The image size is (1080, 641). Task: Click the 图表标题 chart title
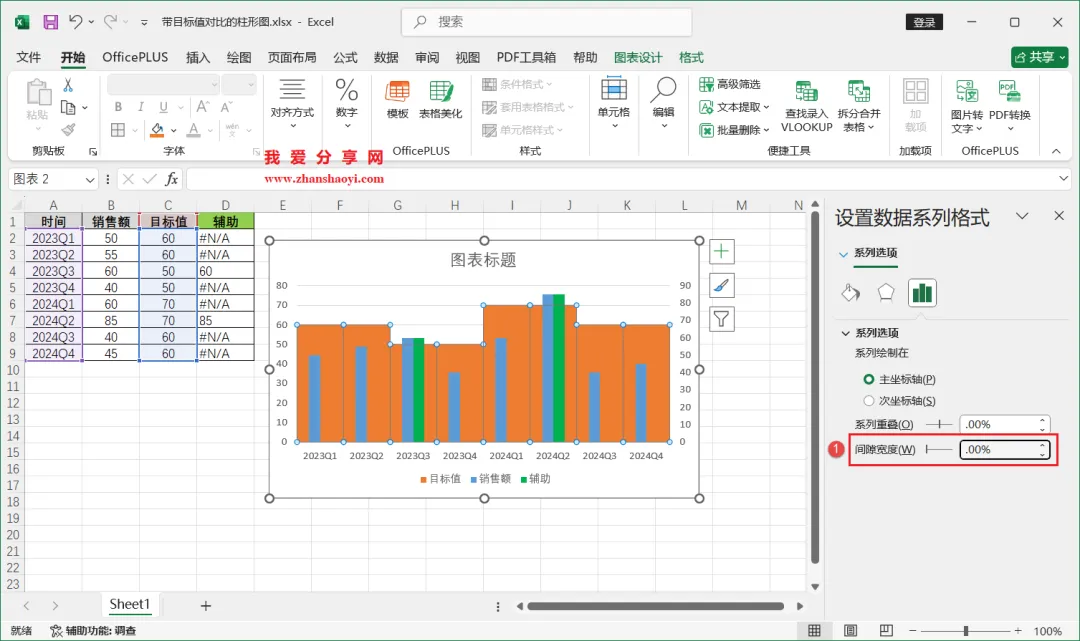pos(484,260)
